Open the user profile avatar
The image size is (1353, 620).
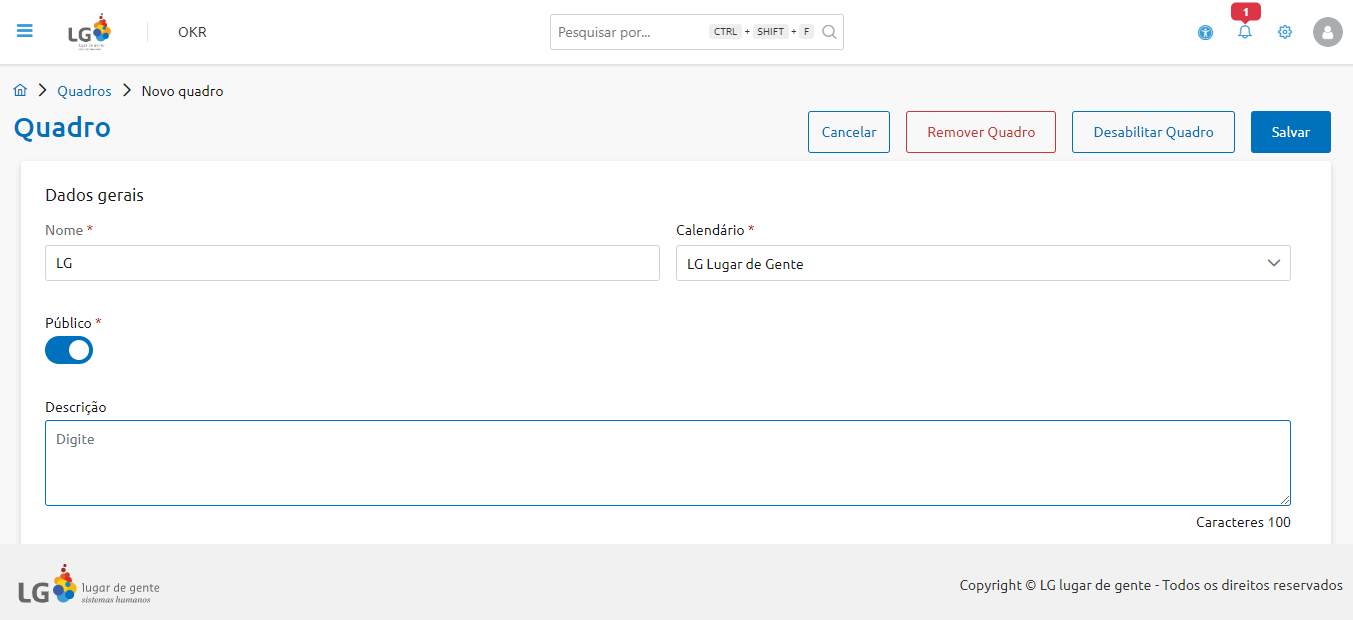[x=1327, y=32]
